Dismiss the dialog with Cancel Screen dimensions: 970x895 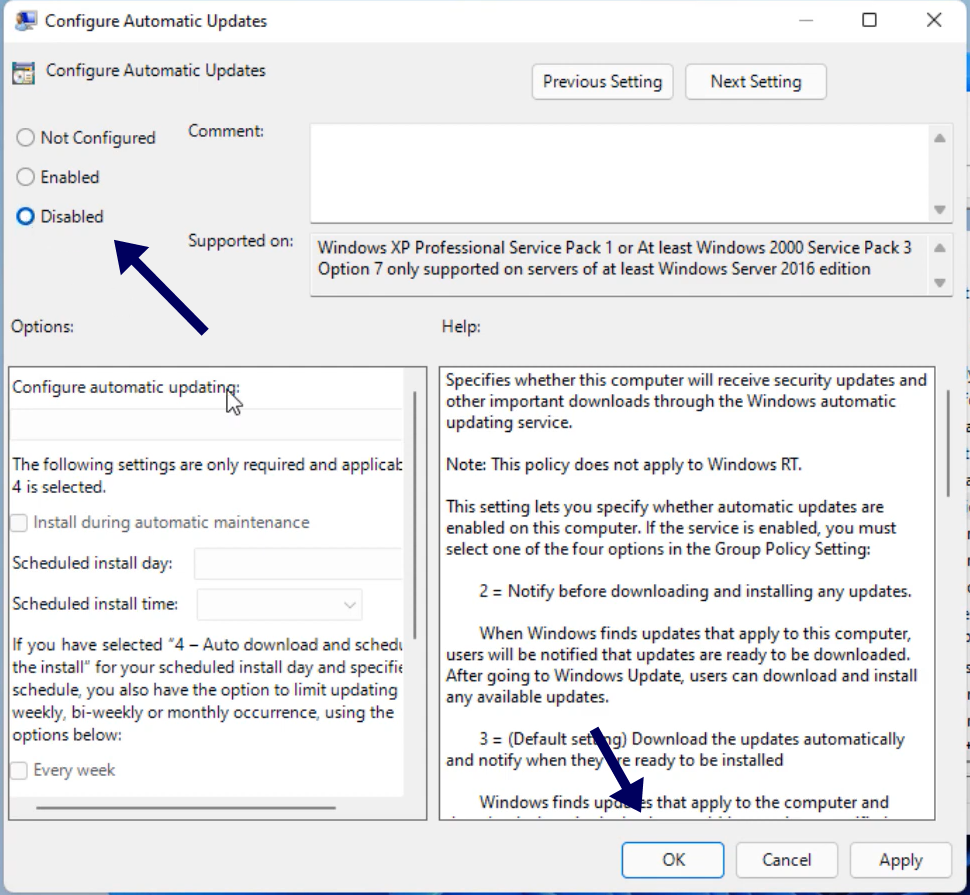pos(787,860)
